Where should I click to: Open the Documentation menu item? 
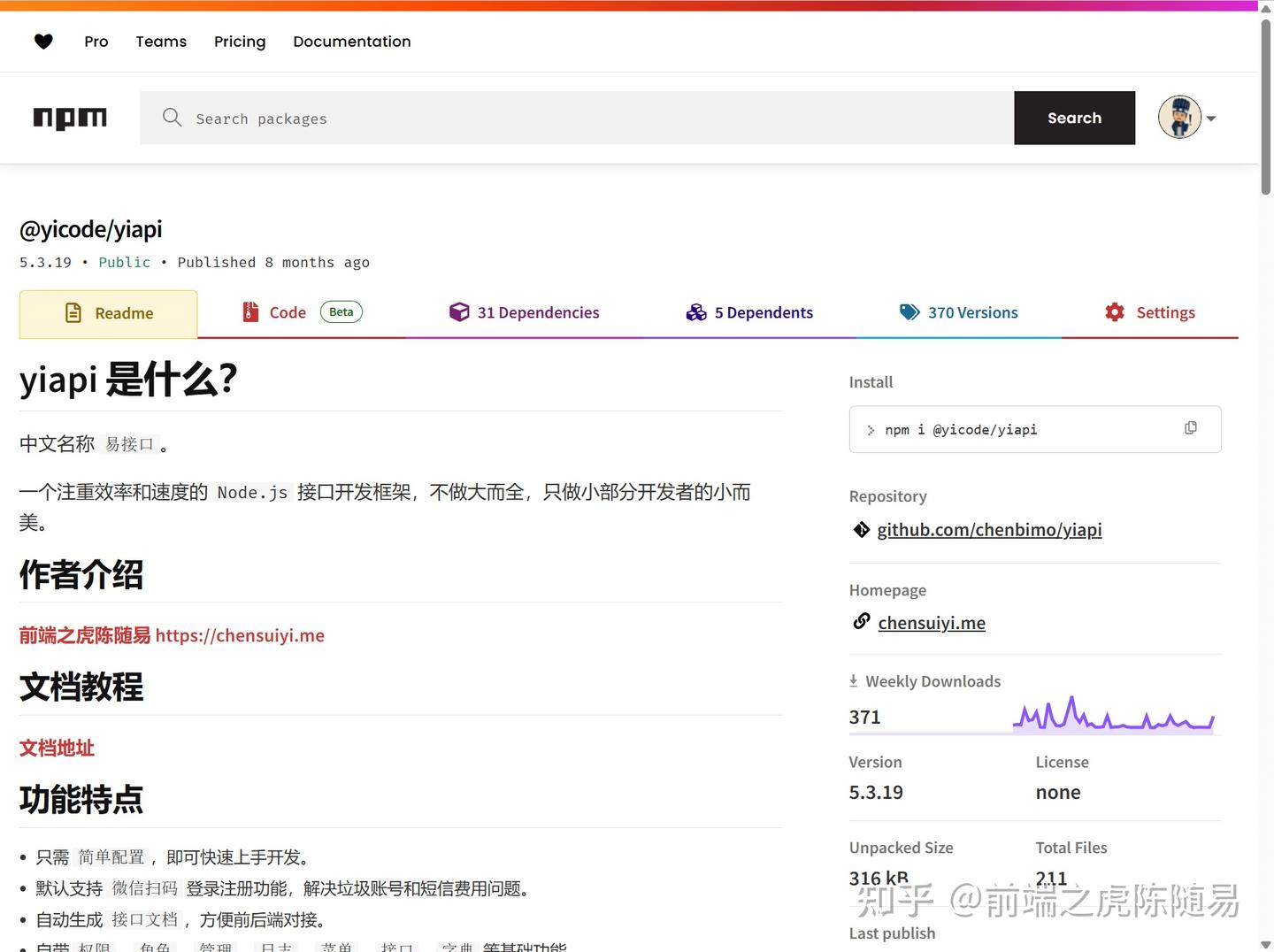click(x=351, y=41)
